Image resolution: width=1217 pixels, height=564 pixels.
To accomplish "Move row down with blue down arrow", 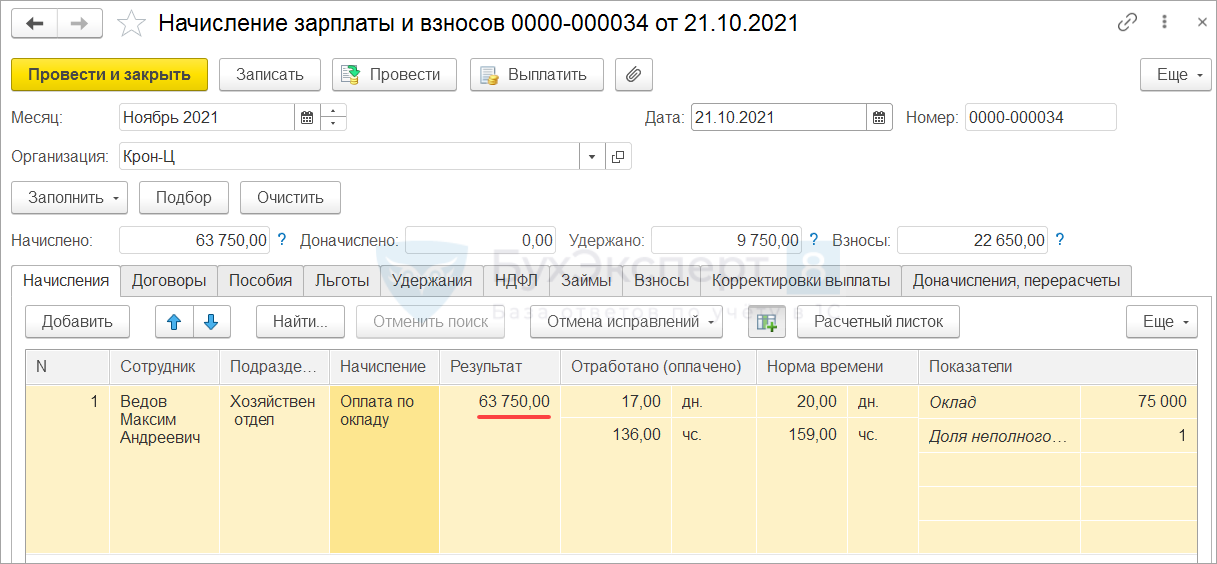I will click(211, 322).
